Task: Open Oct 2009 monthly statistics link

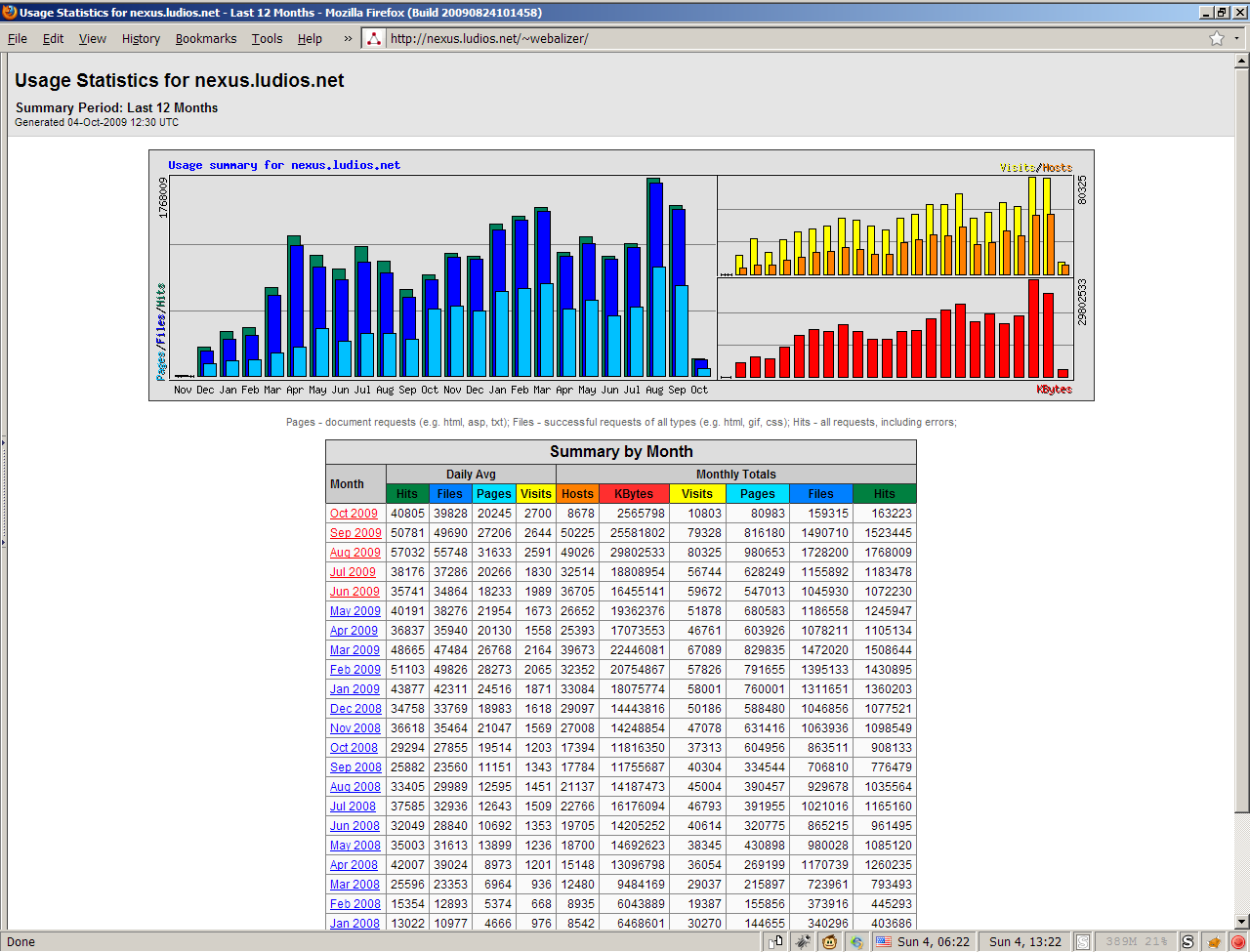Action: (x=354, y=514)
